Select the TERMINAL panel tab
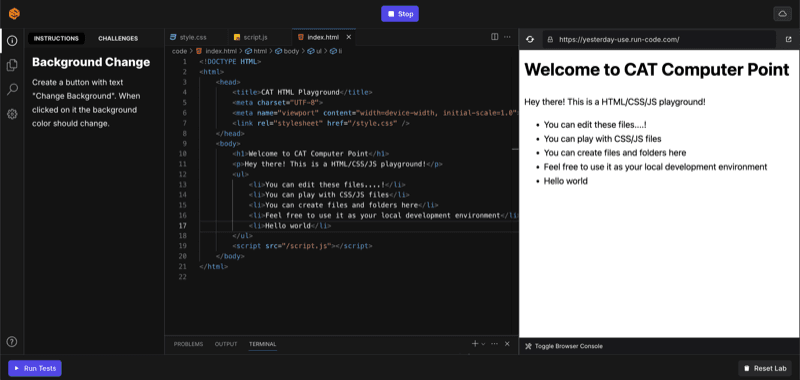The width and height of the screenshot is (800, 380). pos(263,344)
